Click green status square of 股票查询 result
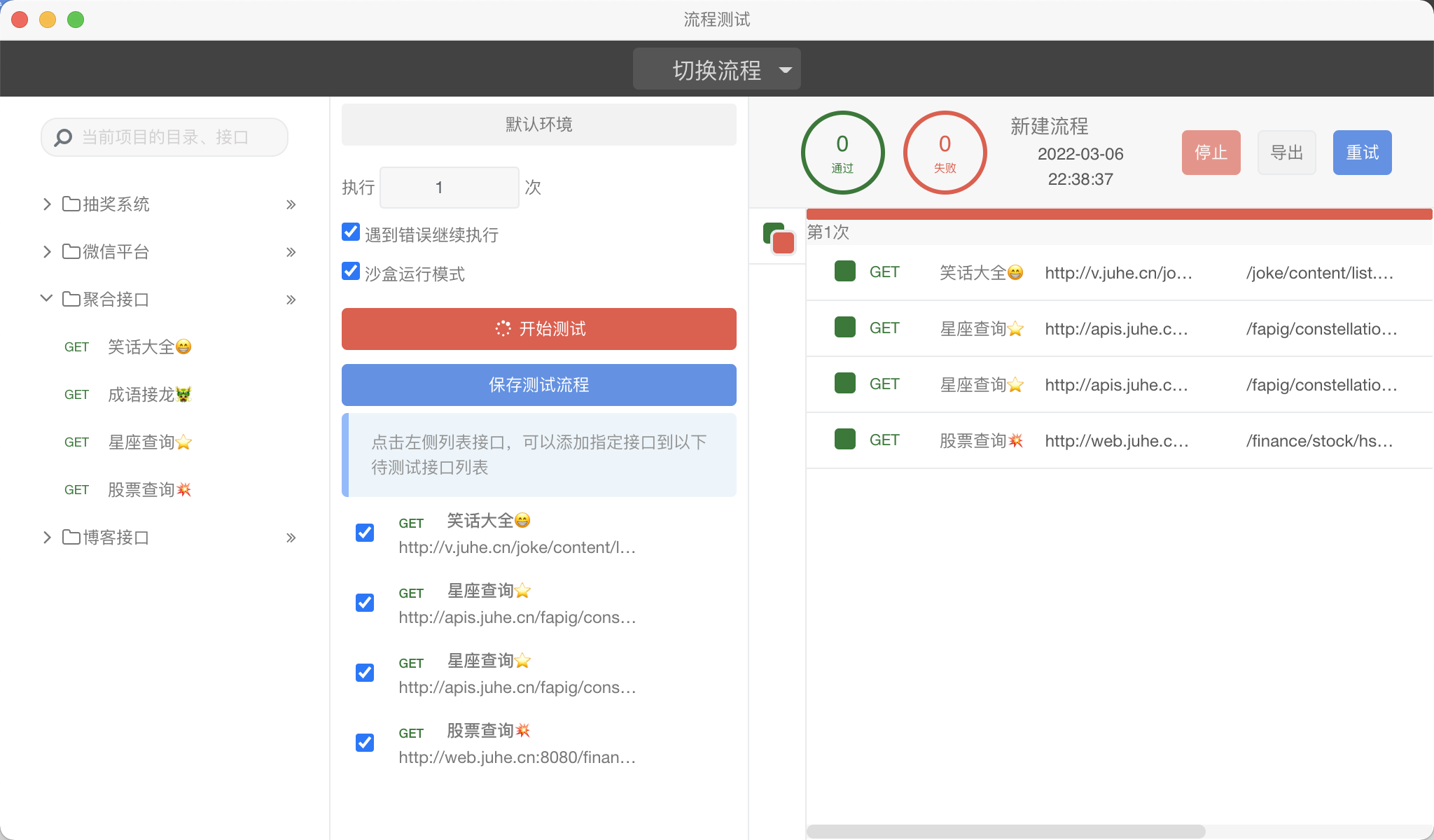 845,440
